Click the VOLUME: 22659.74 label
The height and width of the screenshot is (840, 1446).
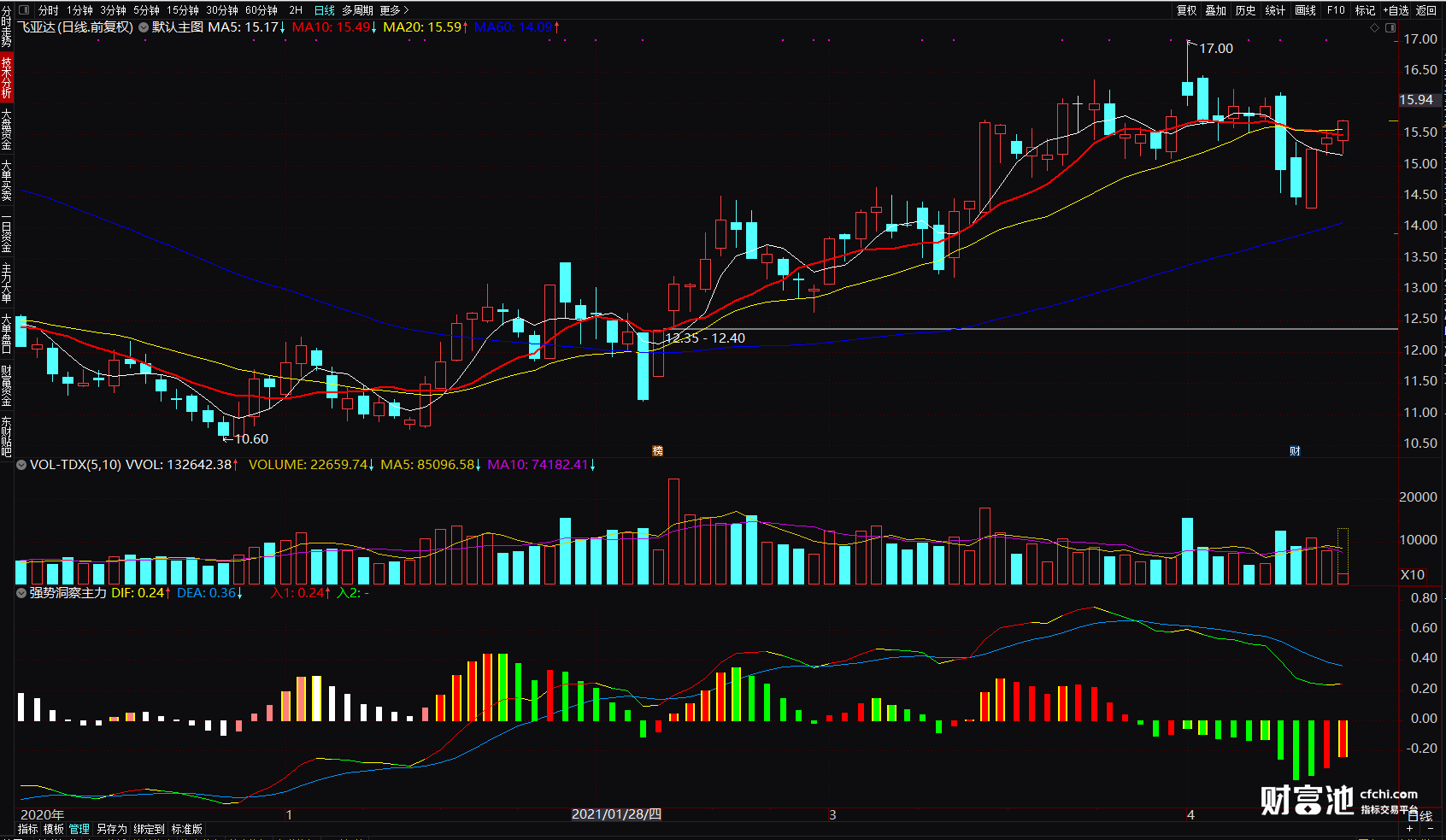[x=311, y=465]
